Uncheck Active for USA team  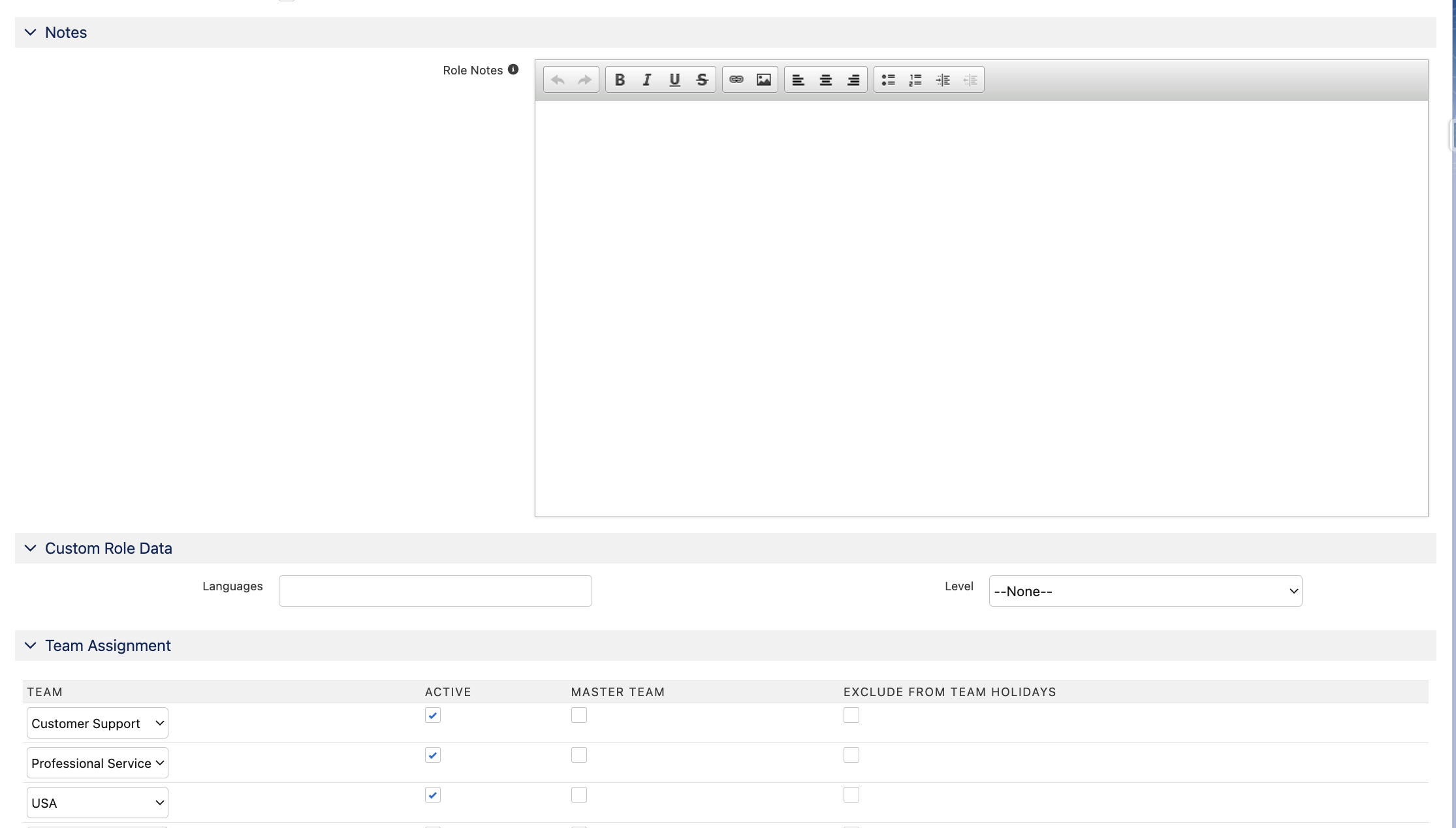pyautogui.click(x=433, y=795)
